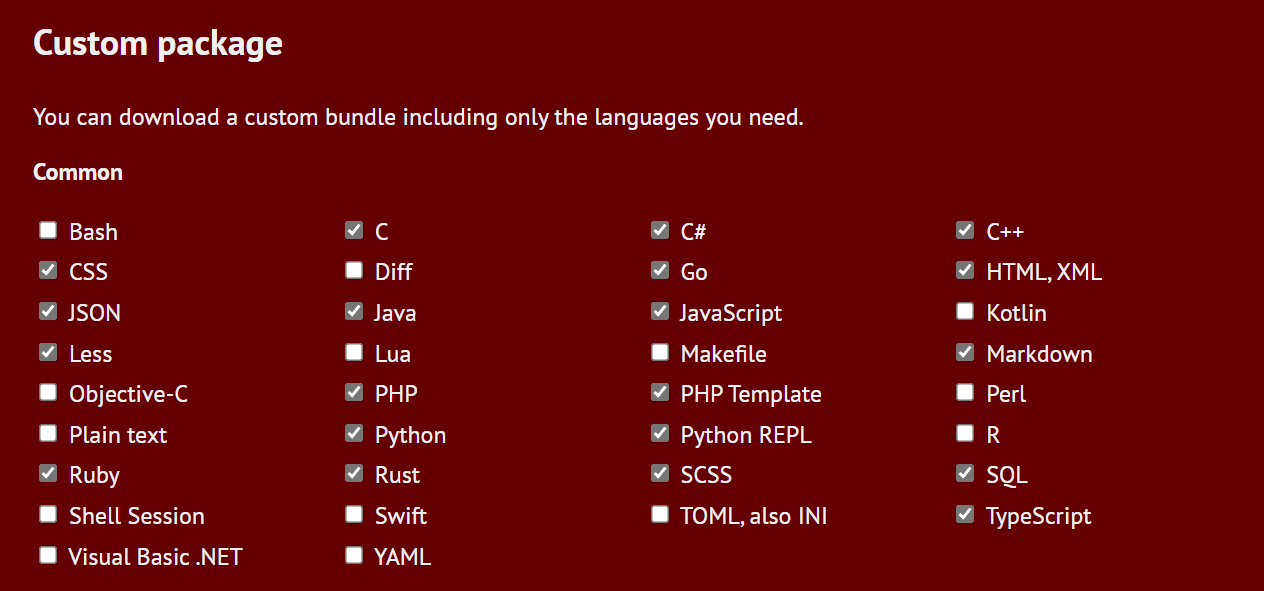Tick the Kotlin checkbox
Viewport: 1264px width, 591px height.
pyautogui.click(x=965, y=312)
